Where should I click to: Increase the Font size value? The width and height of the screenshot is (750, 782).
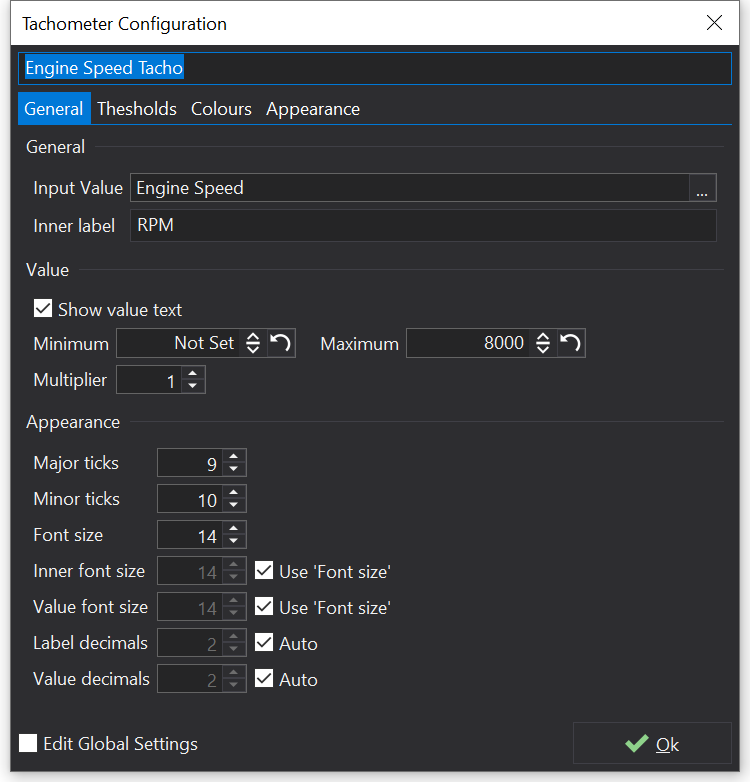(x=234, y=529)
